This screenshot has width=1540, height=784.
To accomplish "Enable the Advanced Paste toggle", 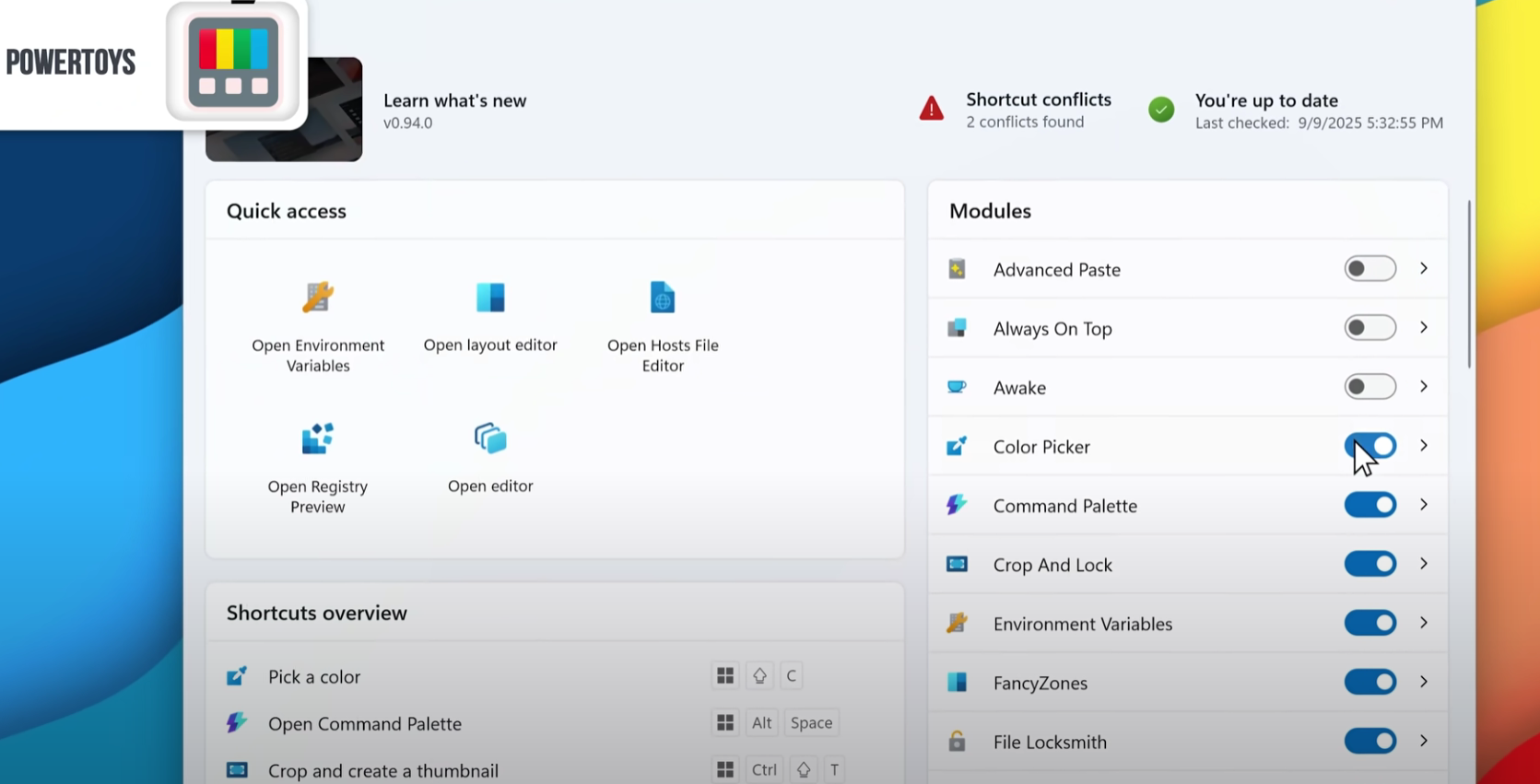I will coord(1370,269).
